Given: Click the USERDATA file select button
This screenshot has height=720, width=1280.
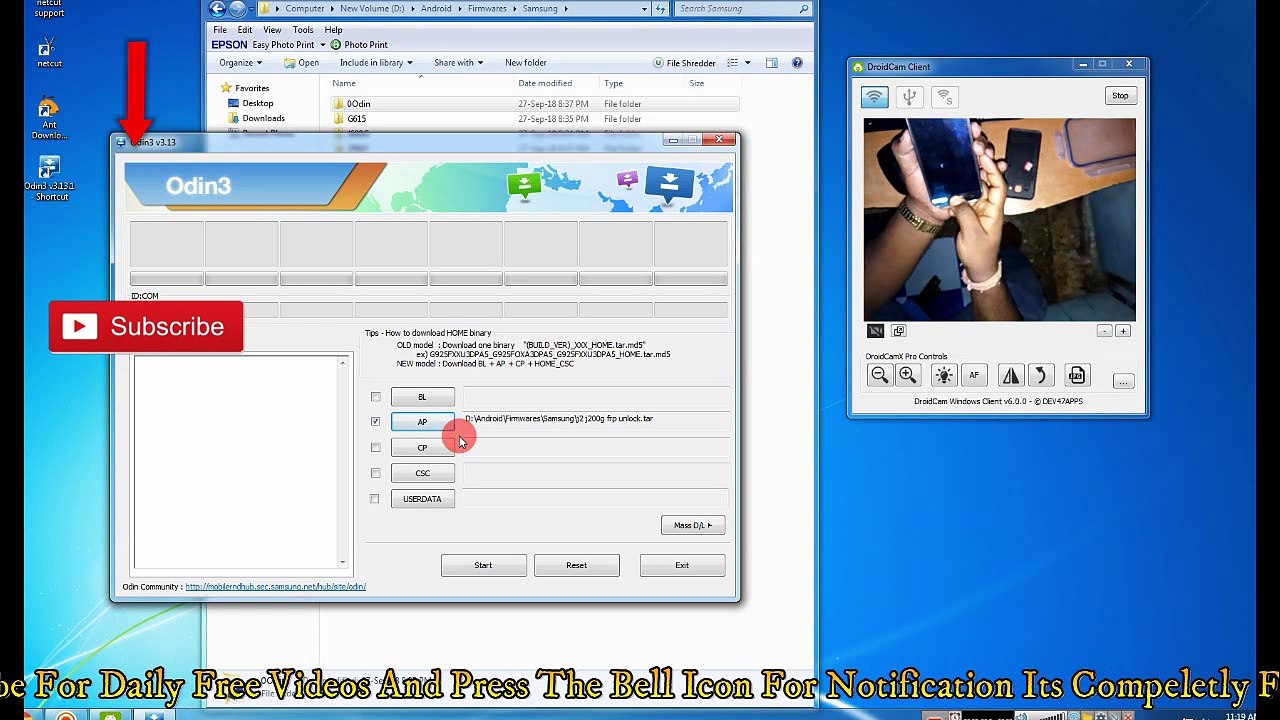Looking at the screenshot, I should (x=422, y=499).
